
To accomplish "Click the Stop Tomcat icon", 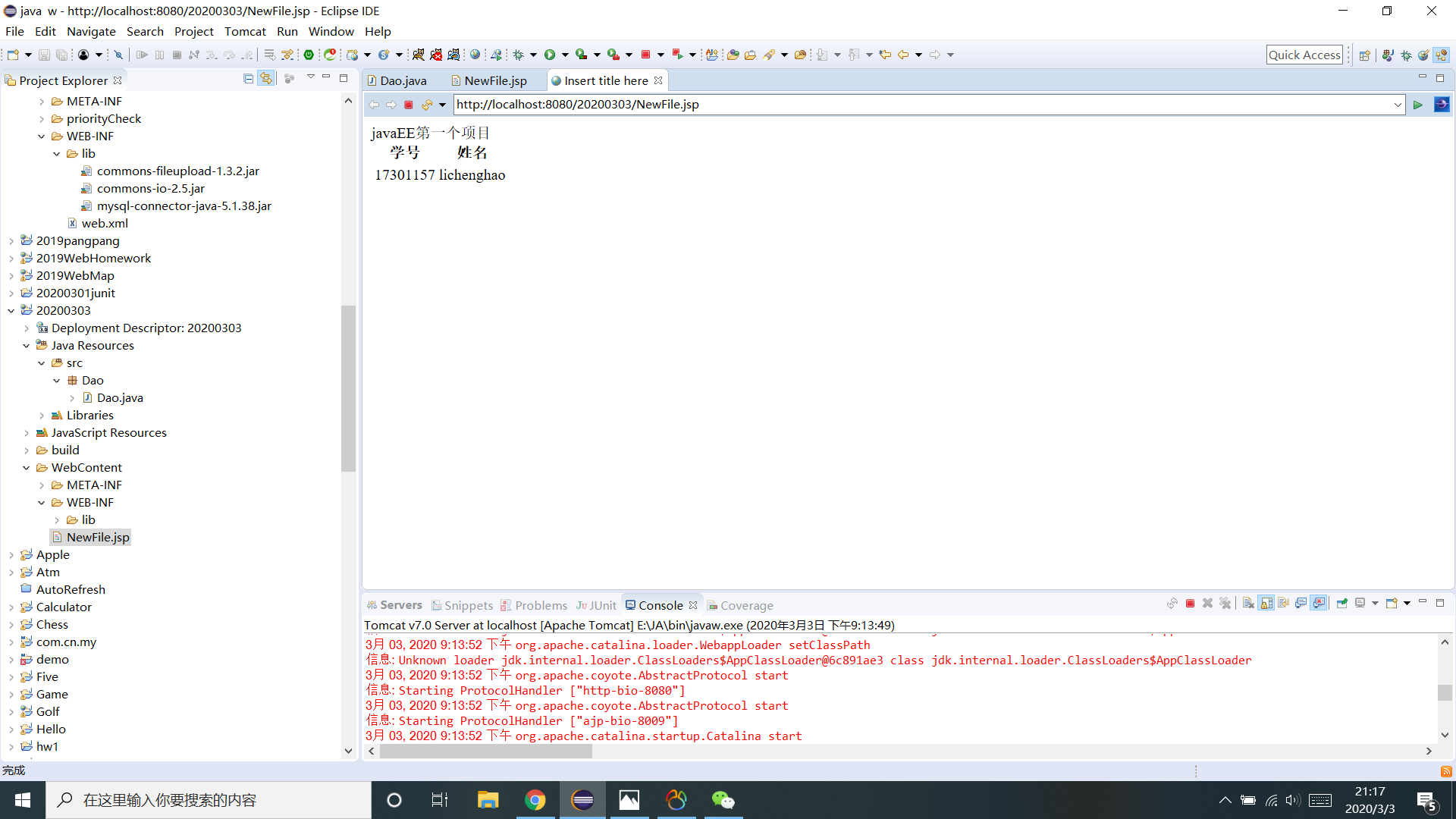I will (x=436, y=55).
